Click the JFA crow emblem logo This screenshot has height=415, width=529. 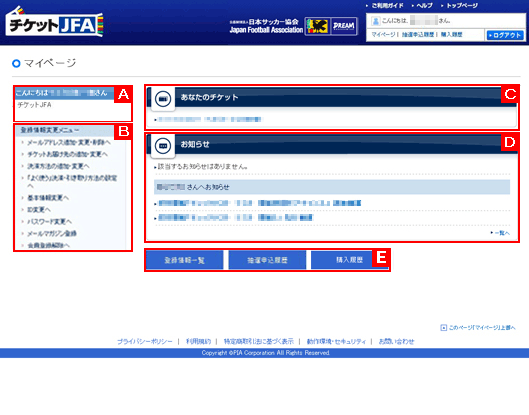click(317, 26)
